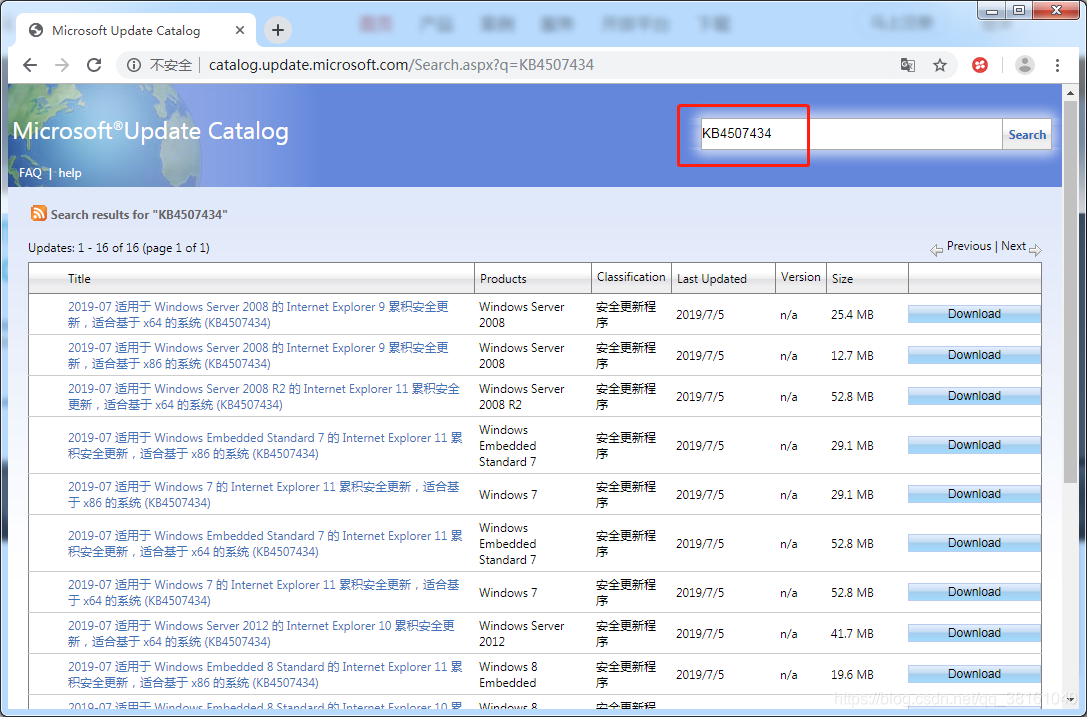Viewport: 1087px width, 717px height.
Task: Click the browser forward arrow
Action: pos(62,65)
